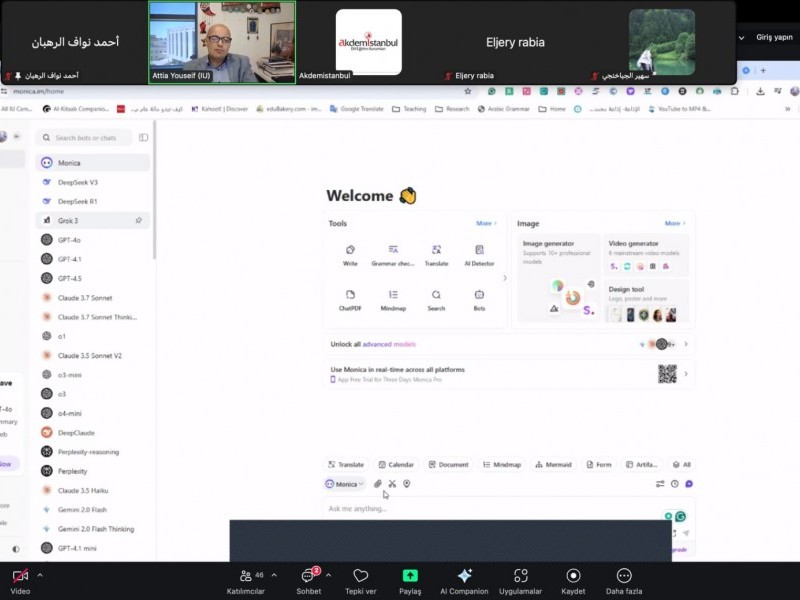Open Zoom Uygulamalar apps

click(520, 581)
